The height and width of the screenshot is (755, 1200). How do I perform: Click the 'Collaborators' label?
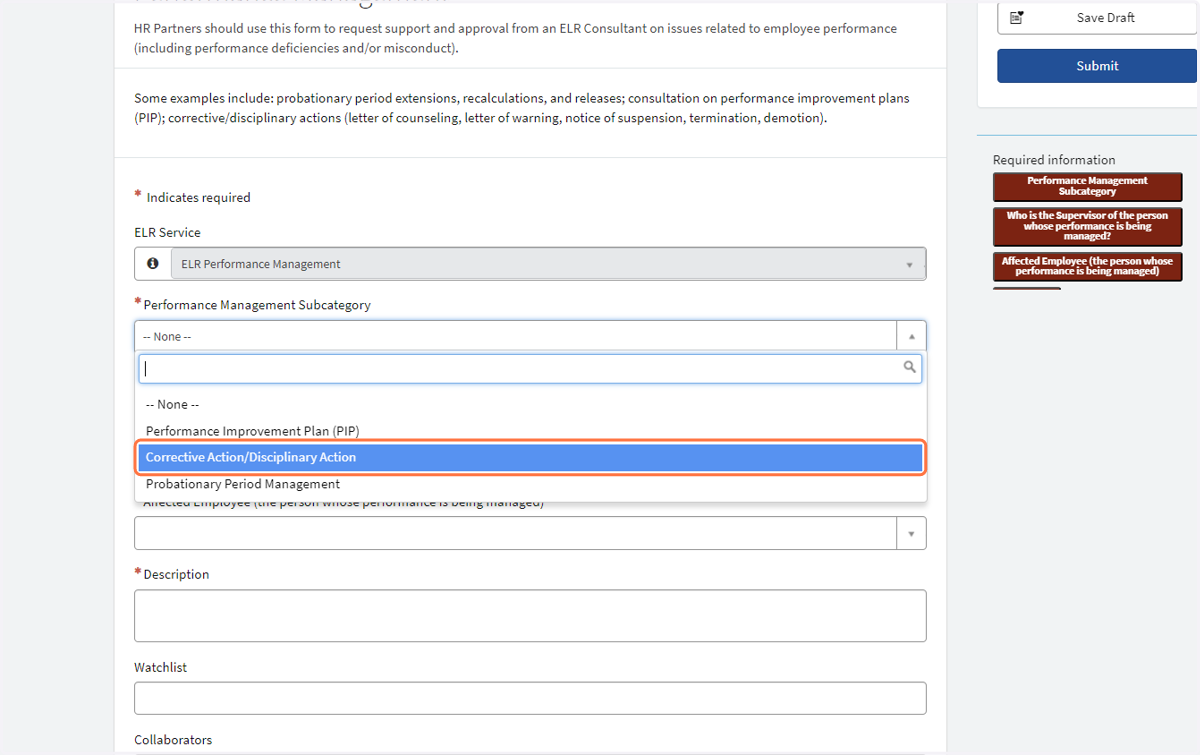pyautogui.click(x=173, y=740)
